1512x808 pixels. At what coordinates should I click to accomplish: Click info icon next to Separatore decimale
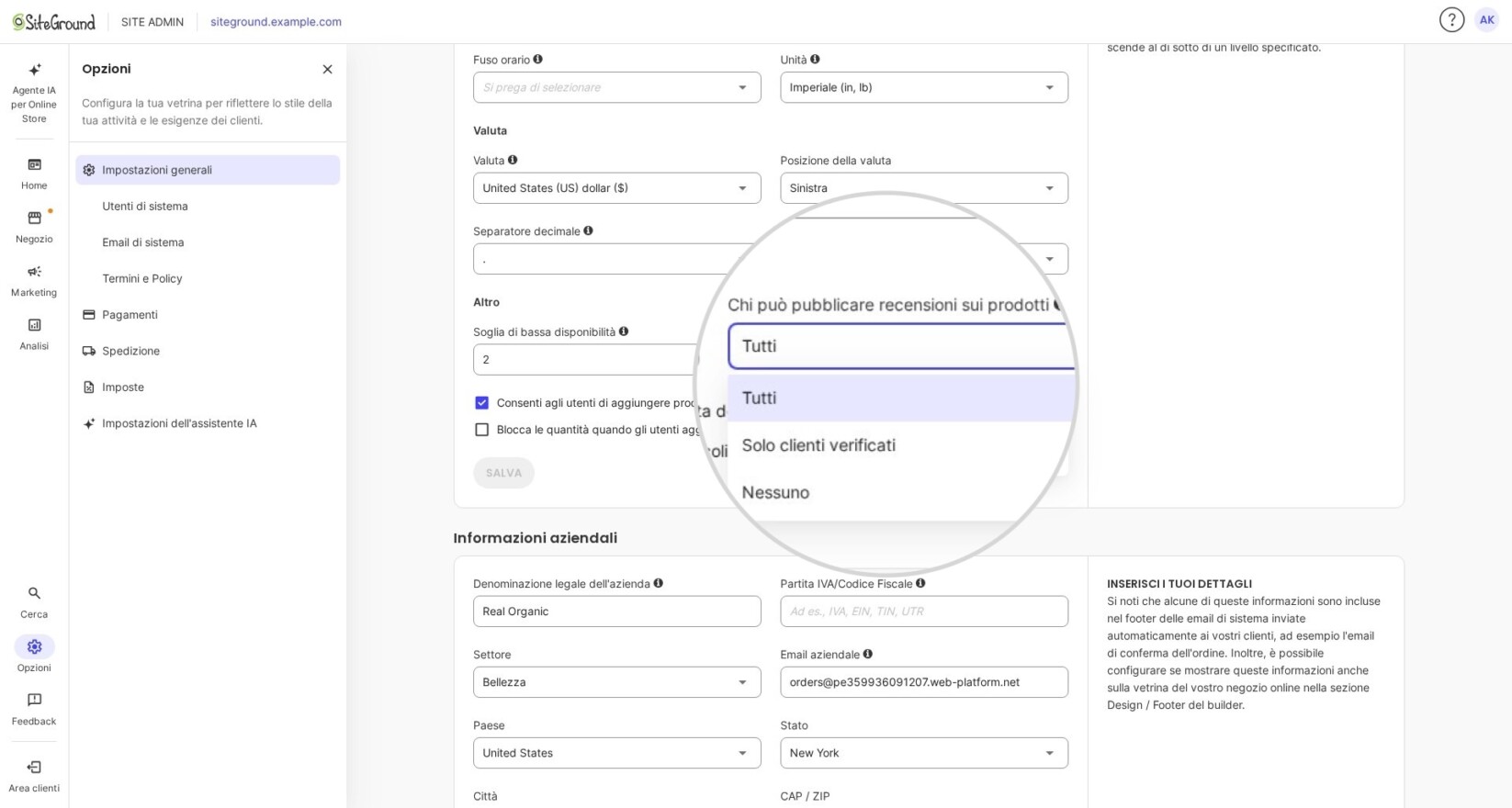point(588,230)
